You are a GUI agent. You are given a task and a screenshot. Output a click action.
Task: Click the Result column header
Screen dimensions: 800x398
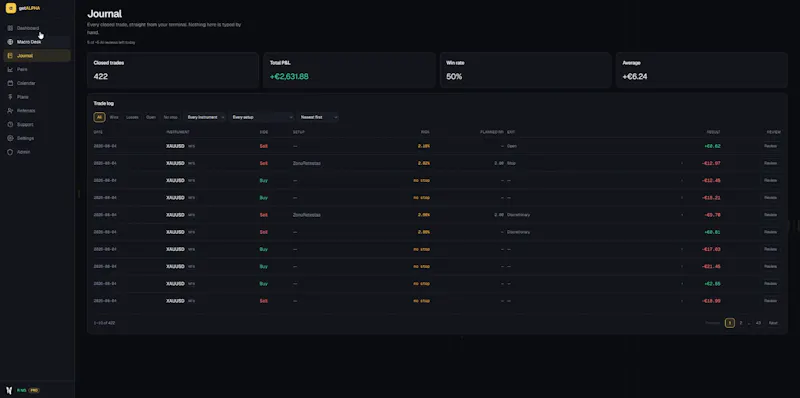click(x=713, y=132)
